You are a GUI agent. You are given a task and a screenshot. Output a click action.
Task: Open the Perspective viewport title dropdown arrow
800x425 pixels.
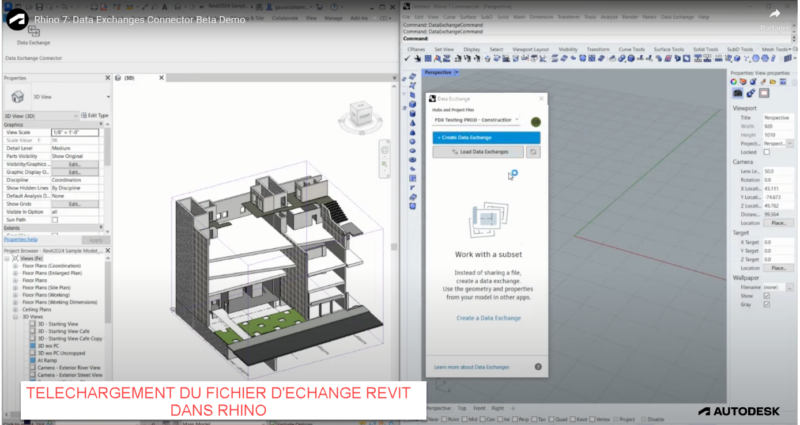pos(458,72)
